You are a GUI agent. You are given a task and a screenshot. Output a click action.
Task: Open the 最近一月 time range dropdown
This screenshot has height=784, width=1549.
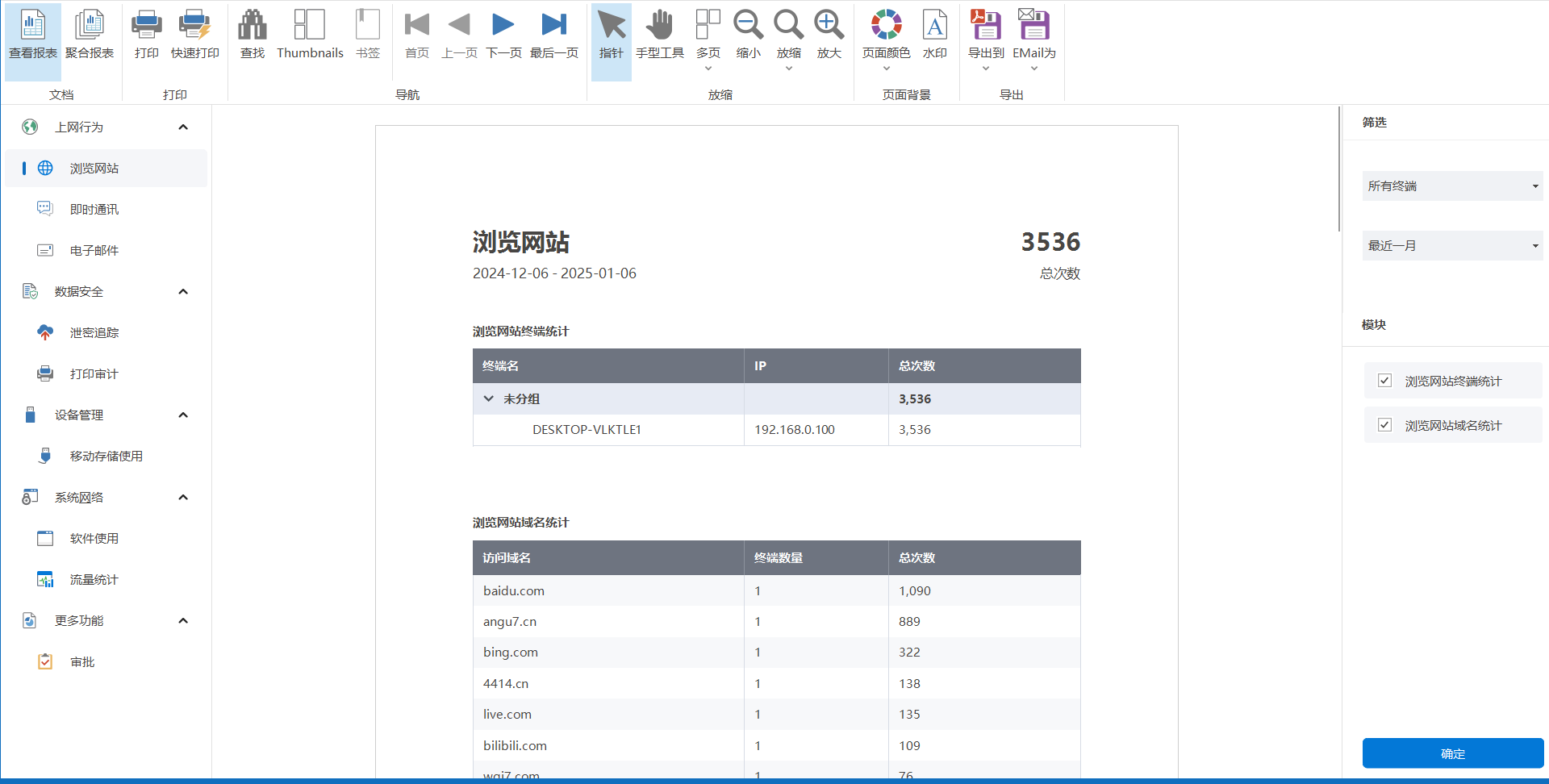coord(1452,246)
